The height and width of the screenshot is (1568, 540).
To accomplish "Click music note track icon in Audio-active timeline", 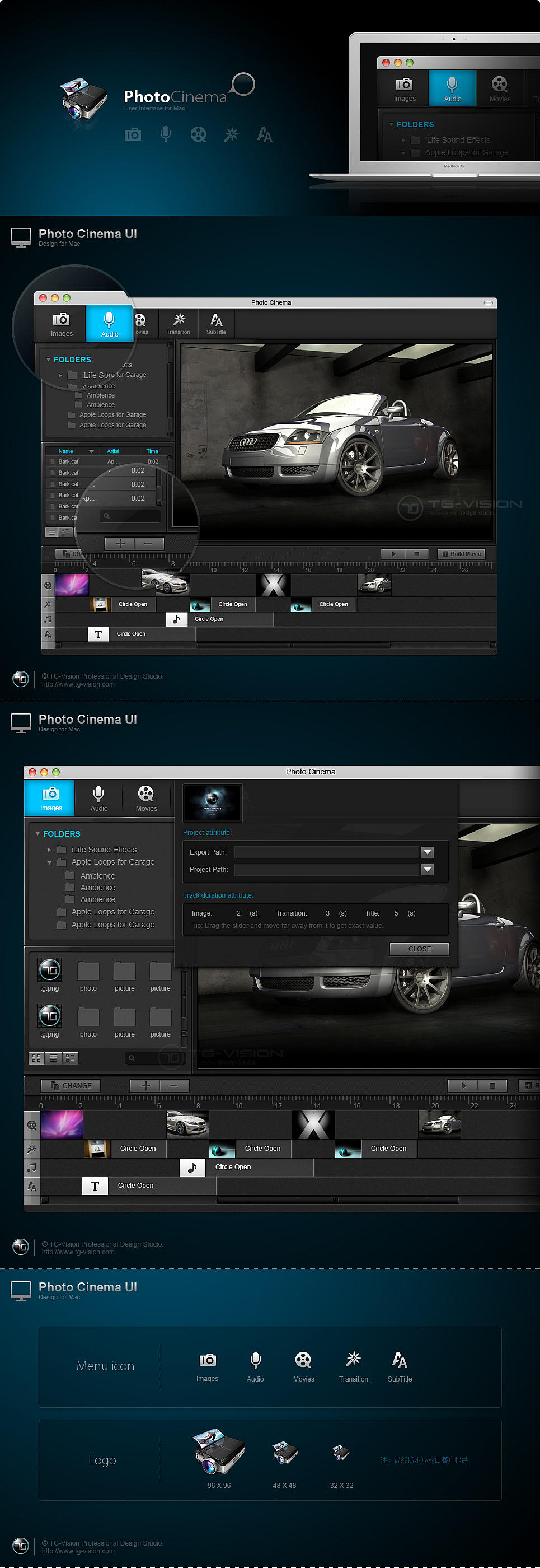I will [x=48, y=620].
